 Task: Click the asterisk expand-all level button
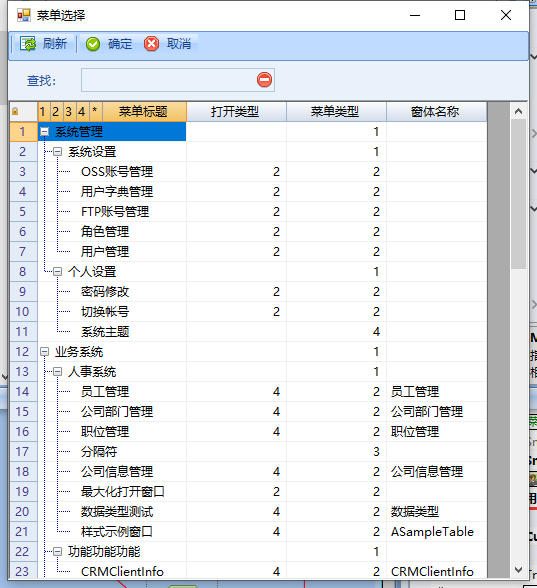pos(95,111)
